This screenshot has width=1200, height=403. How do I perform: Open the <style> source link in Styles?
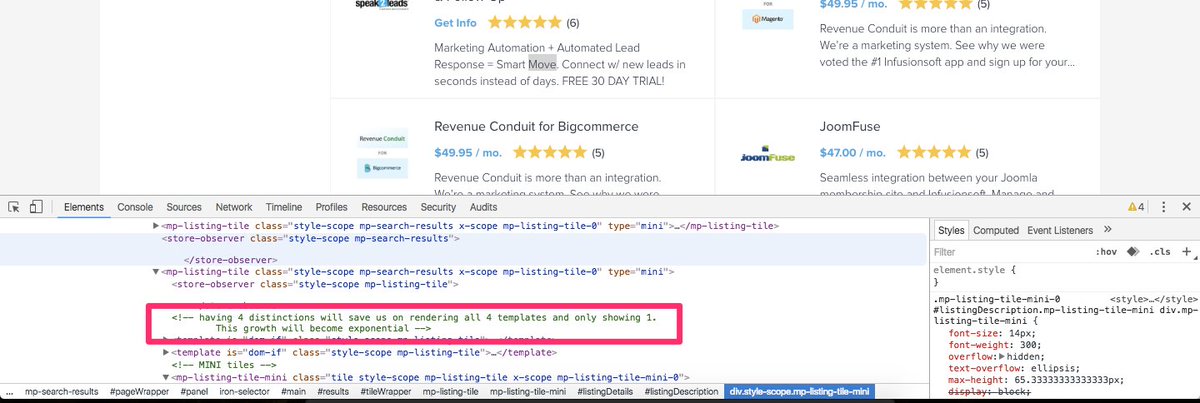click(x=1153, y=298)
